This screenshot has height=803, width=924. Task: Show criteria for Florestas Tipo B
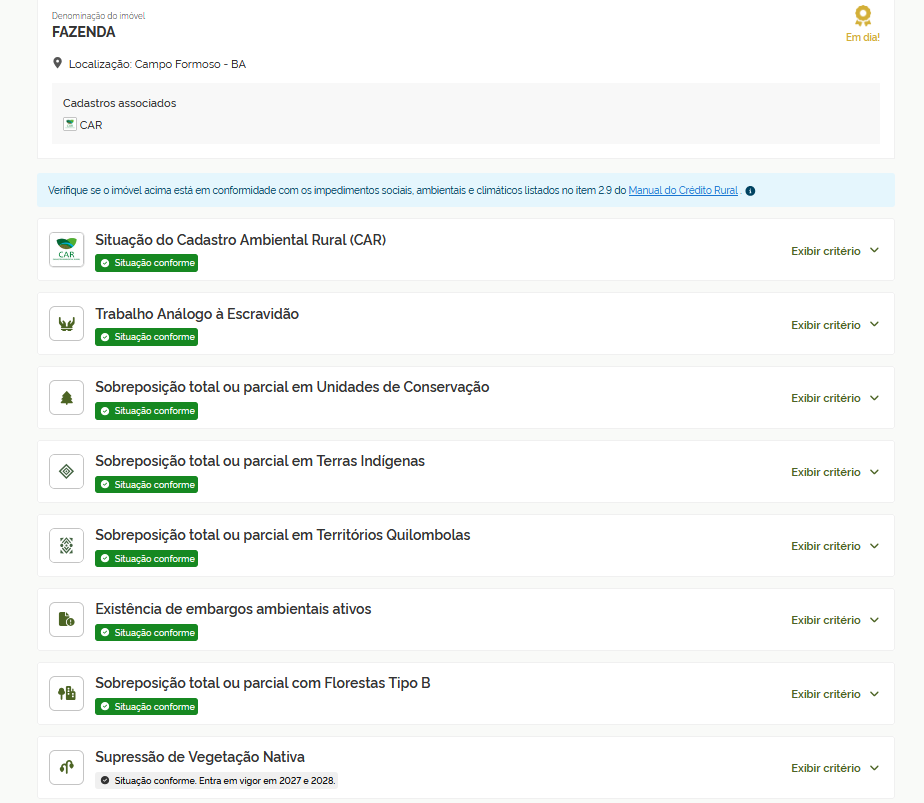[x=835, y=694]
